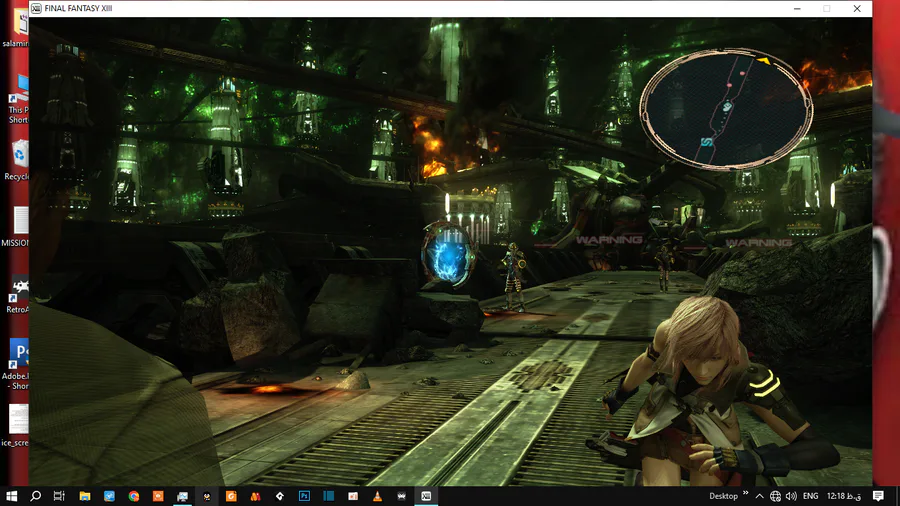This screenshot has height=506, width=900.
Task: Show hidden system tray icons
Action: tap(759, 496)
